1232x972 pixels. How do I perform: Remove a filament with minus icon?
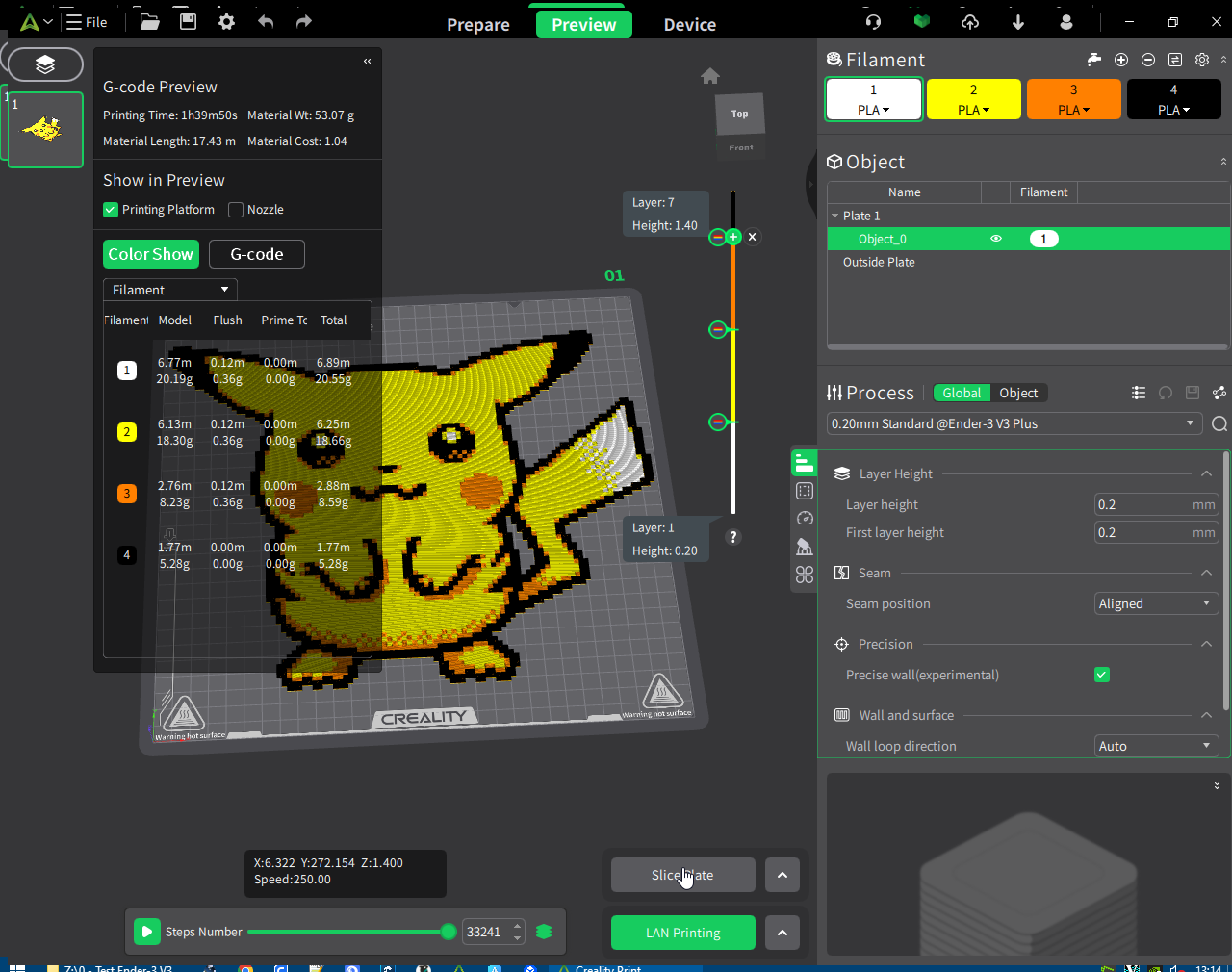coord(1148,60)
